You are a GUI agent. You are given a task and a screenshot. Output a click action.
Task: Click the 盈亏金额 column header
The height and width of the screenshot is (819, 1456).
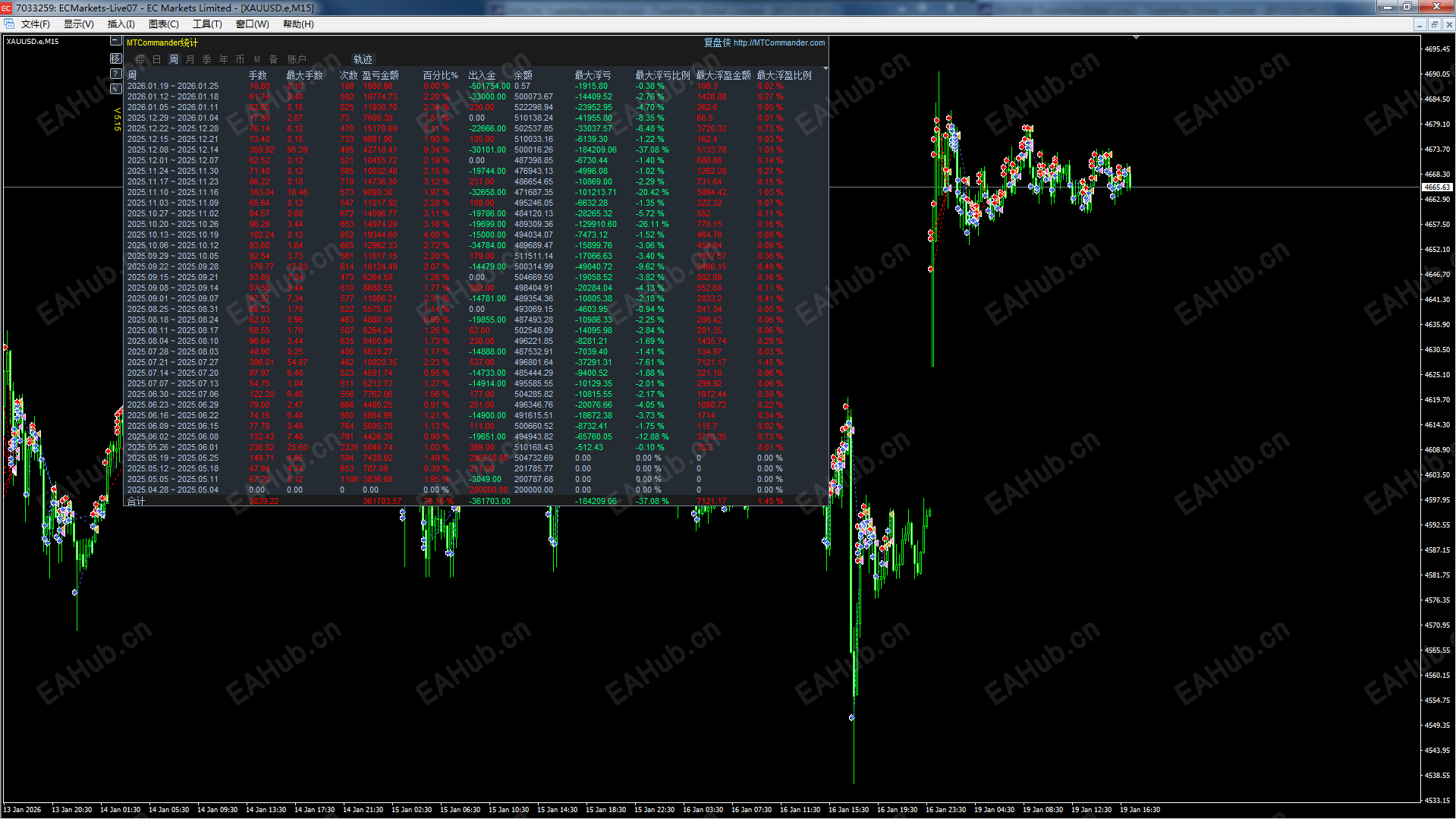tap(381, 75)
